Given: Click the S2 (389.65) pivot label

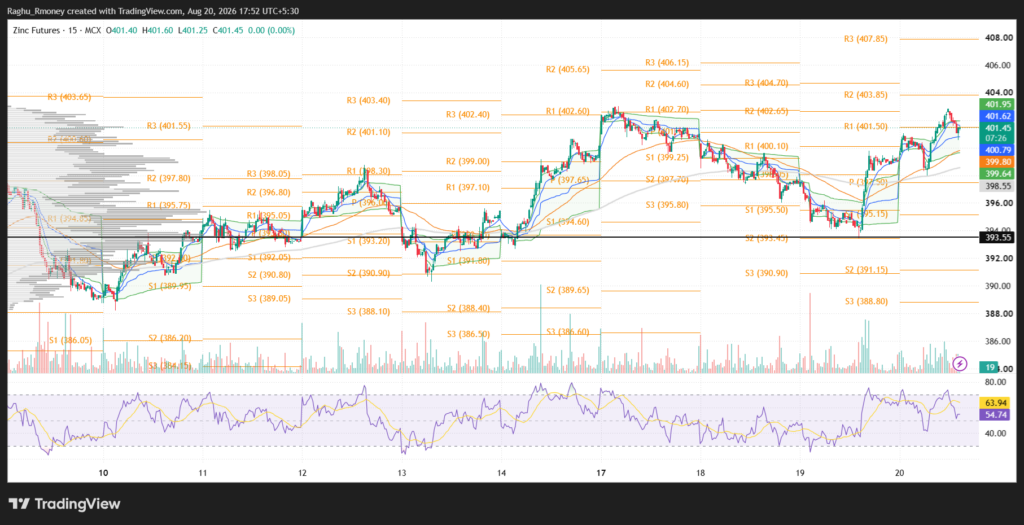Looking at the screenshot, I should click(x=568, y=290).
